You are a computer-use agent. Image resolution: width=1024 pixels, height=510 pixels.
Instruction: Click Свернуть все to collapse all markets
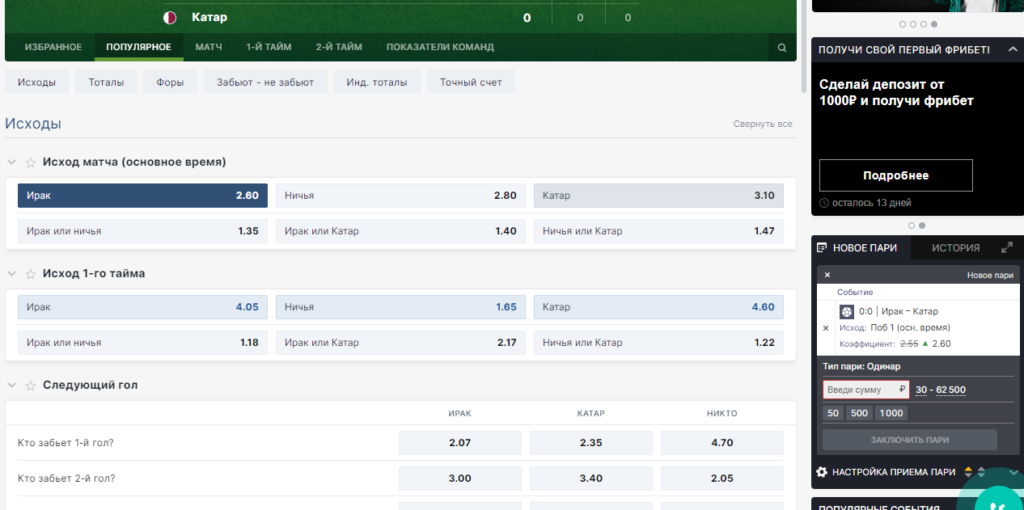[763, 124]
